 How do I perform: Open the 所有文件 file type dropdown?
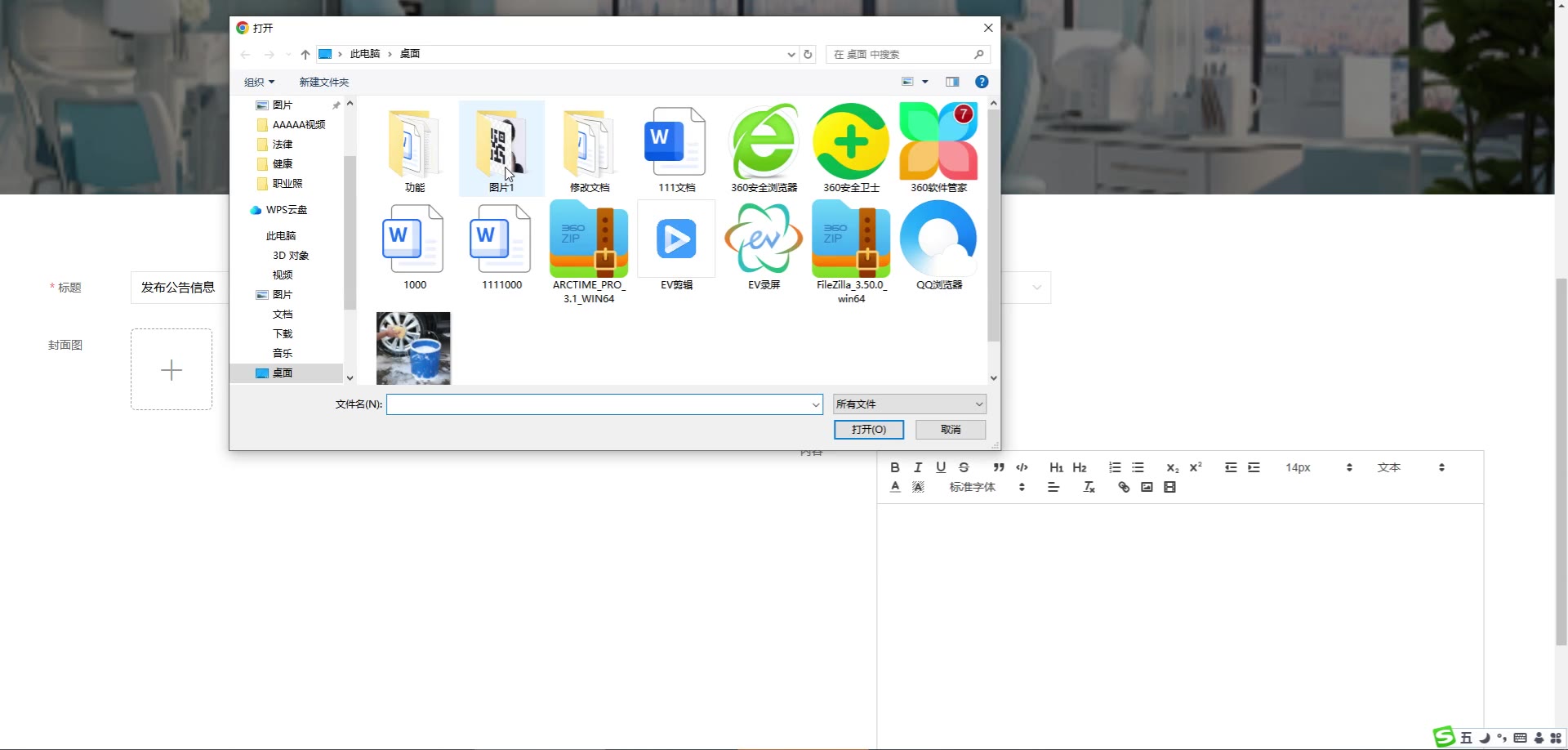click(909, 404)
